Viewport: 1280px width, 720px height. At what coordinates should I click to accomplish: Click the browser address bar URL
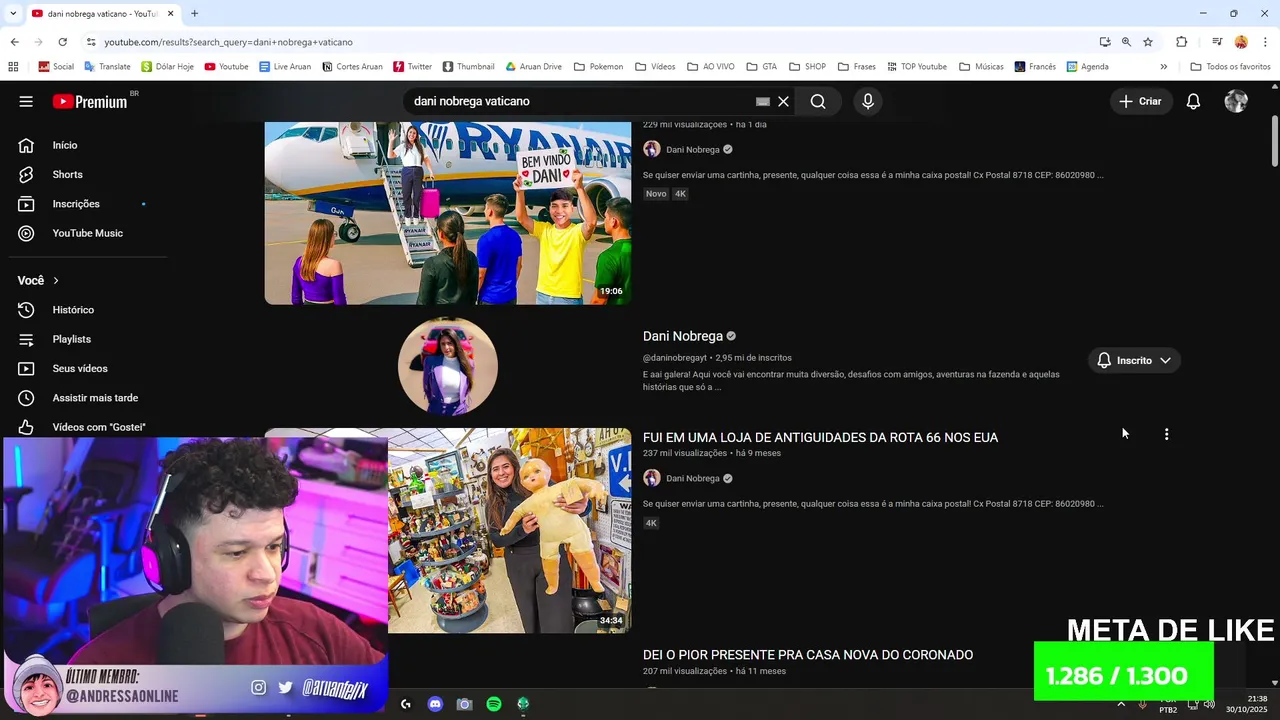(228, 42)
